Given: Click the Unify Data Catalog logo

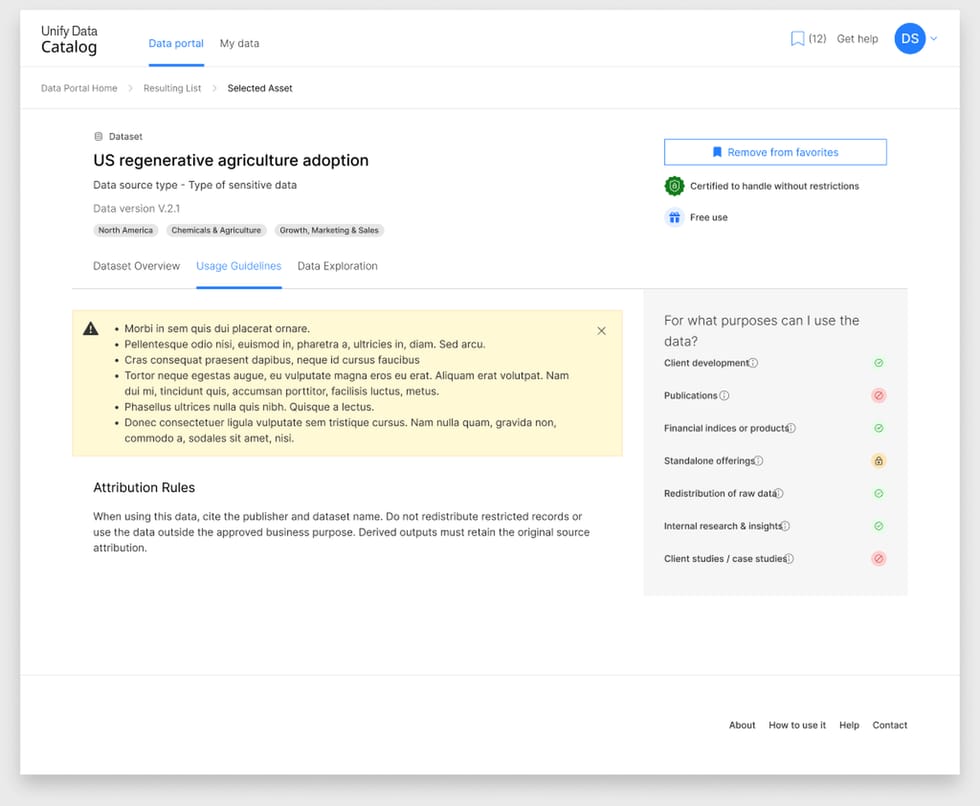Looking at the screenshot, I should 69,39.
